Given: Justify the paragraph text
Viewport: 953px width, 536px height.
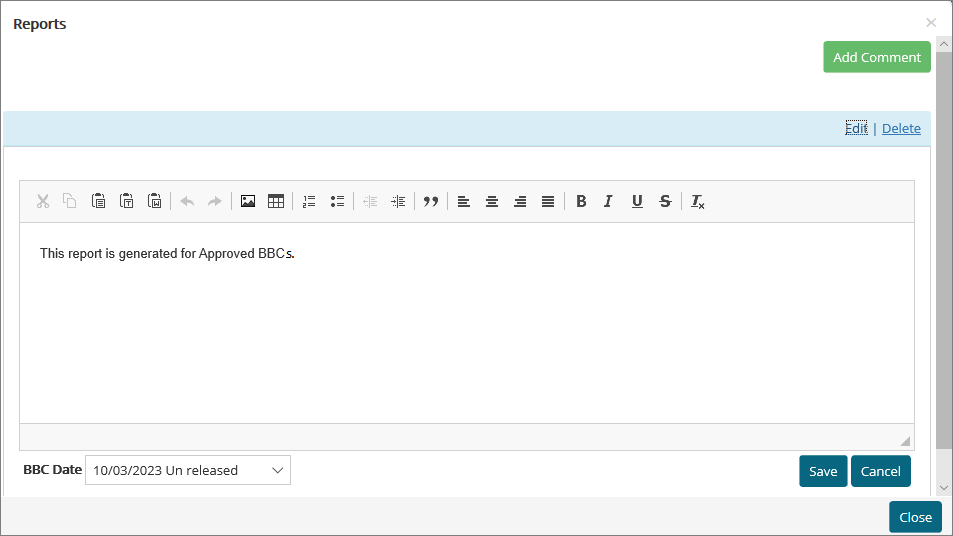Looking at the screenshot, I should coord(548,201).
